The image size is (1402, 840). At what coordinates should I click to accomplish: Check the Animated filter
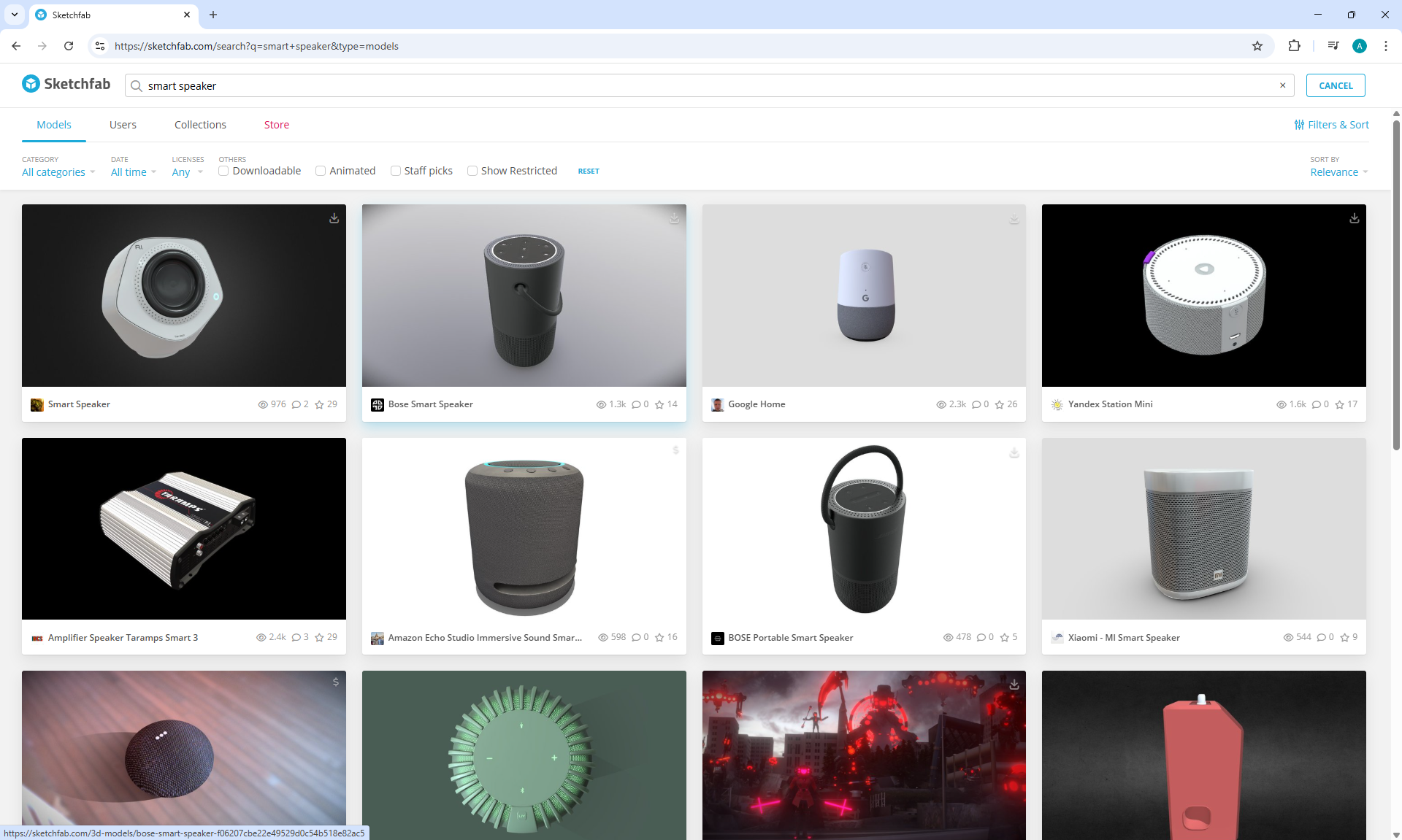click(x=321, y=171)
